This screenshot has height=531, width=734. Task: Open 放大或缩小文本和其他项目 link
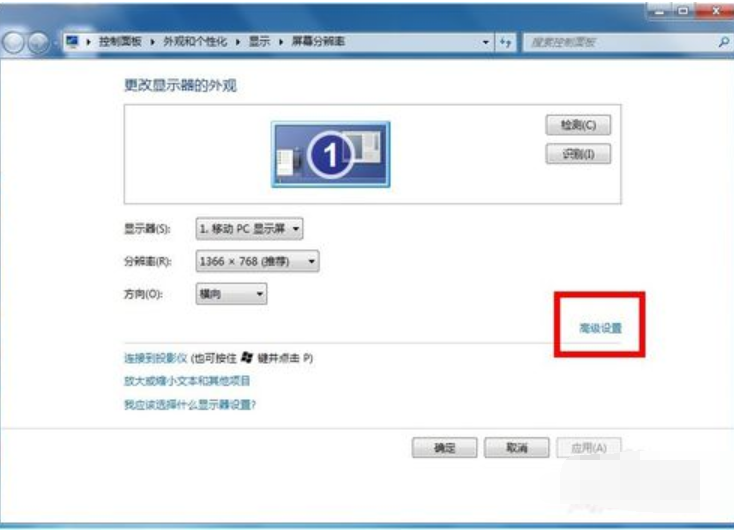click(x=187, y=381)
